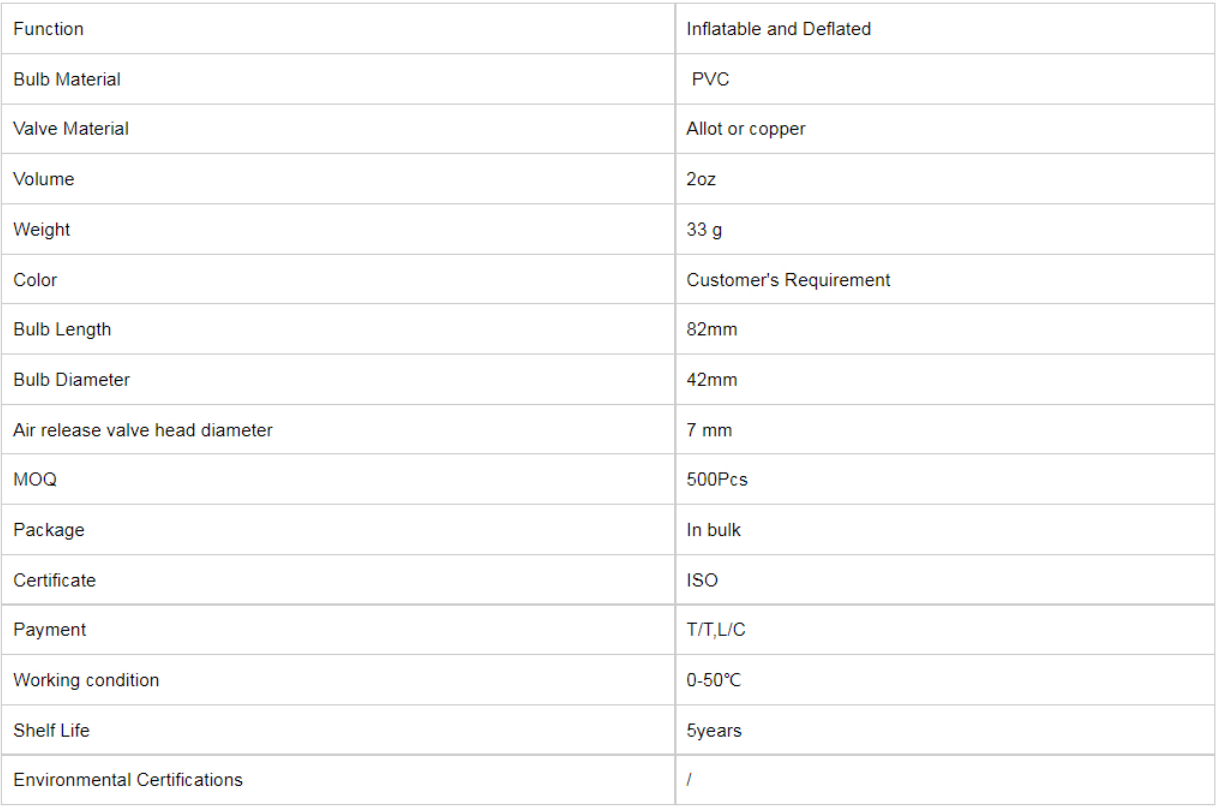The image size is (1221, 811).
Task: Select the 'Bulb Material' row label
Action: tap(66, 79)
